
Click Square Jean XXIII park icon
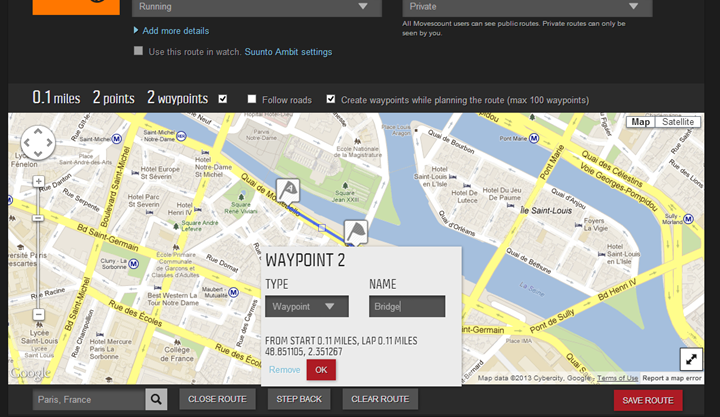(345, 185)
